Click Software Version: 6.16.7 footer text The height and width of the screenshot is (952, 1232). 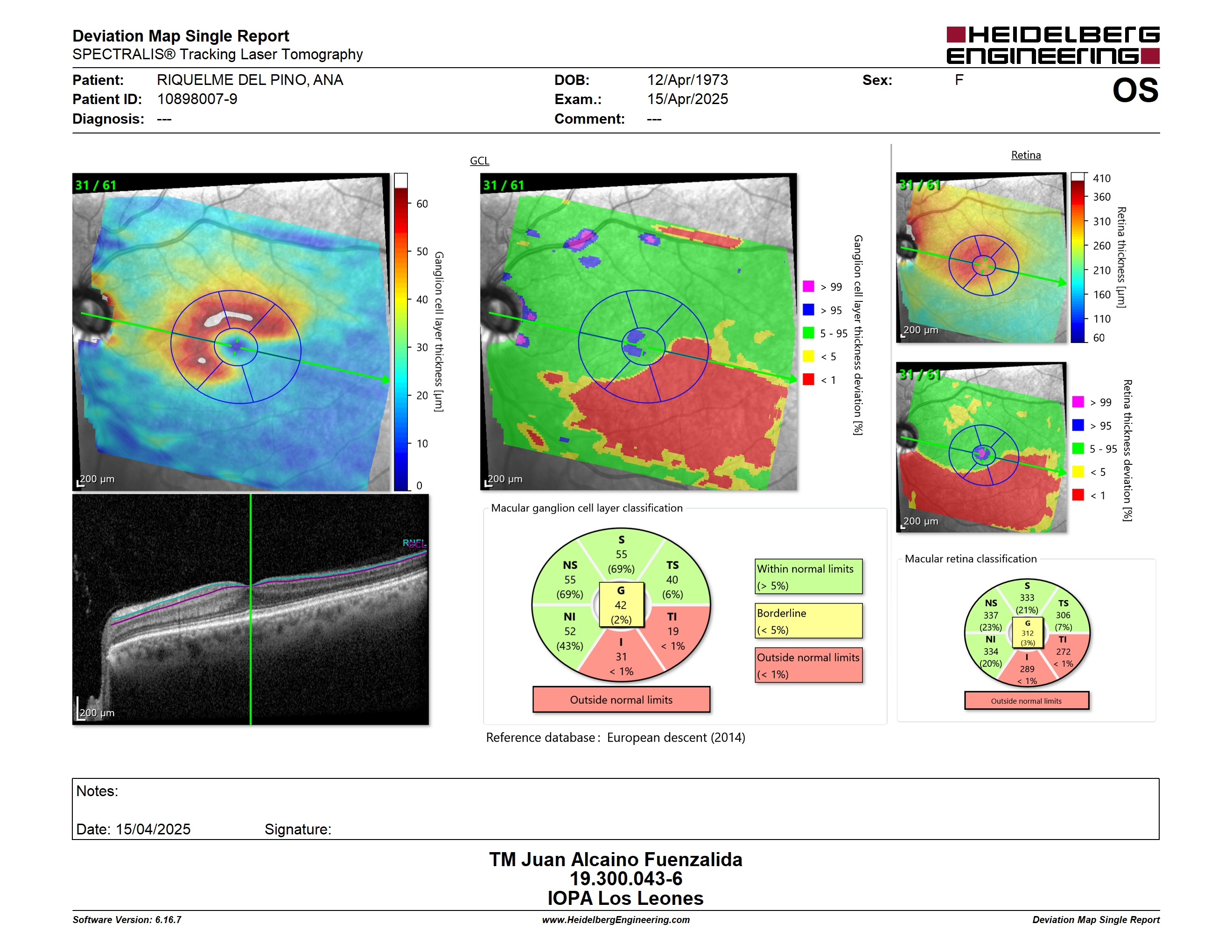click(127, 920)
